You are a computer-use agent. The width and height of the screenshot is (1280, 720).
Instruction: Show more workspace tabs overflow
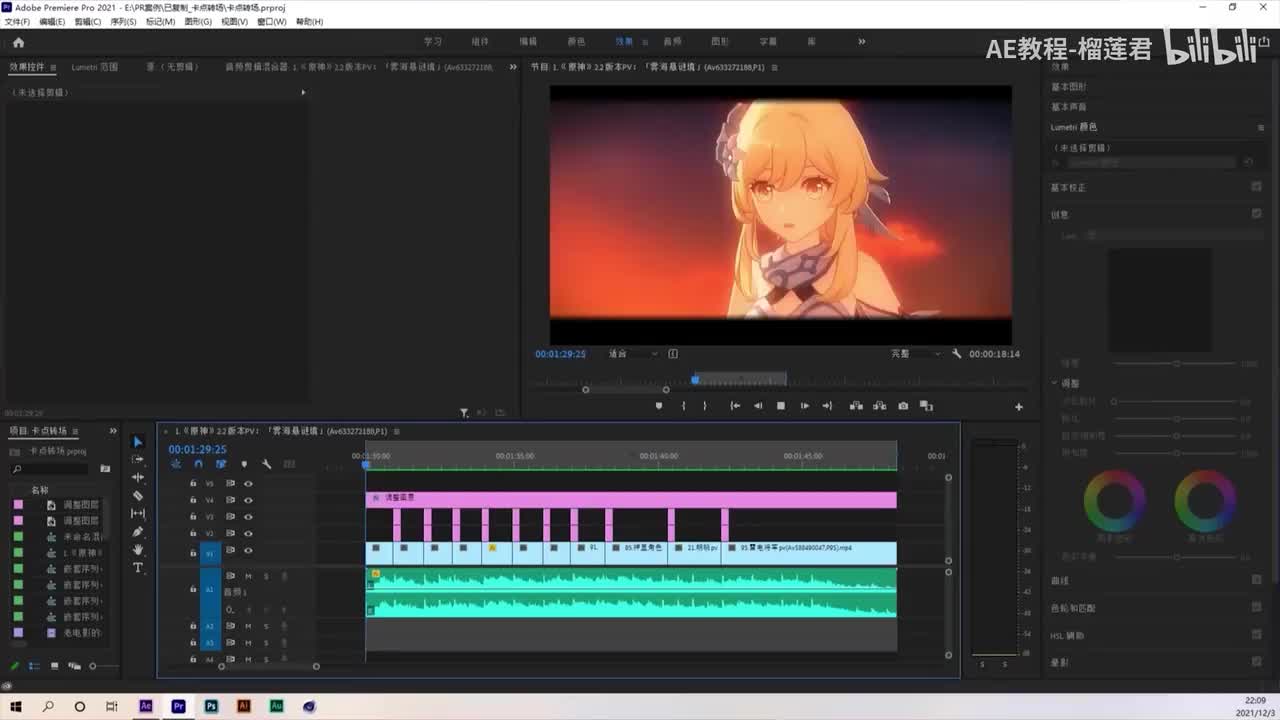(x=862, y=42)
